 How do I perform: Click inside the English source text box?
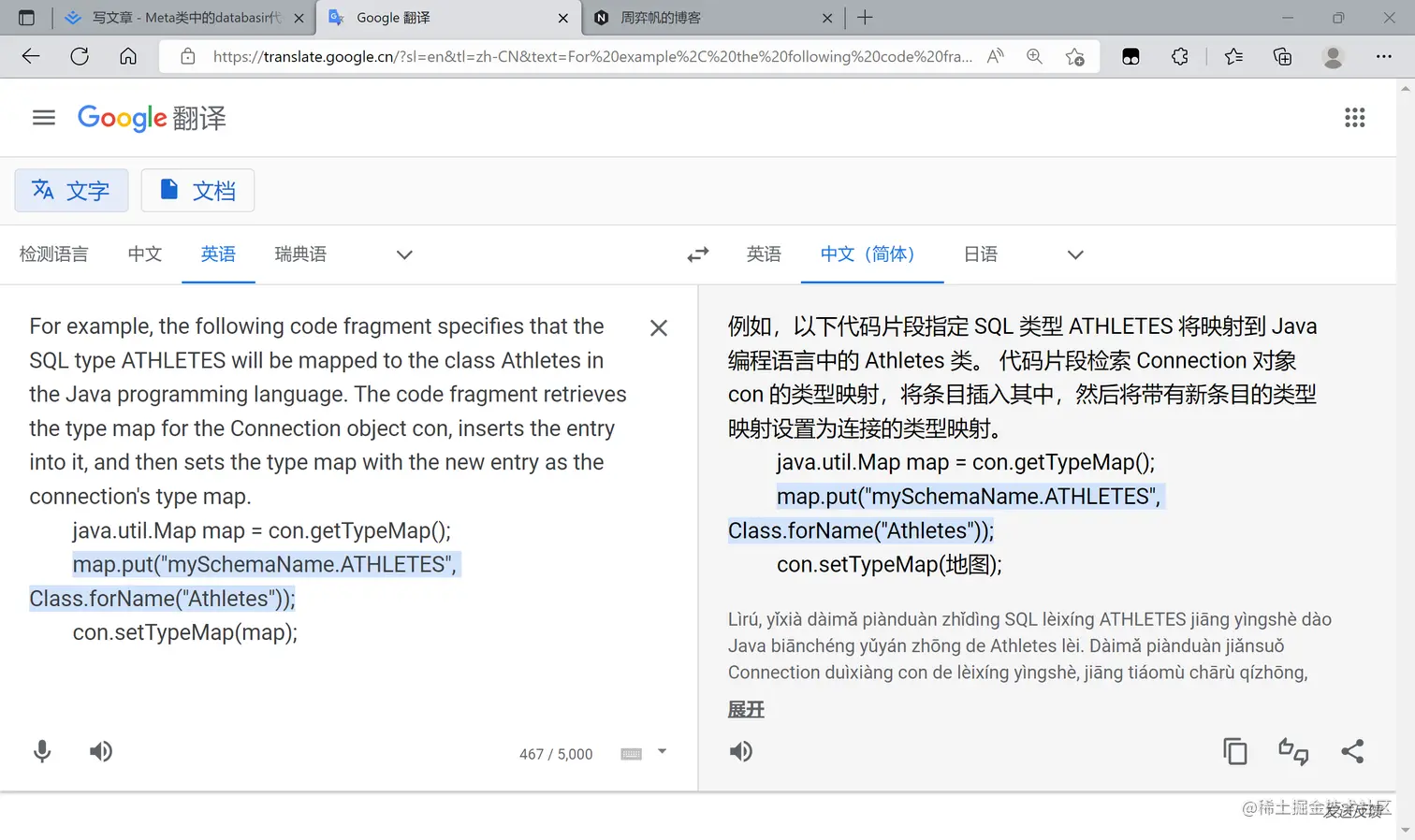pyautogui.click(x=328, y=479)
